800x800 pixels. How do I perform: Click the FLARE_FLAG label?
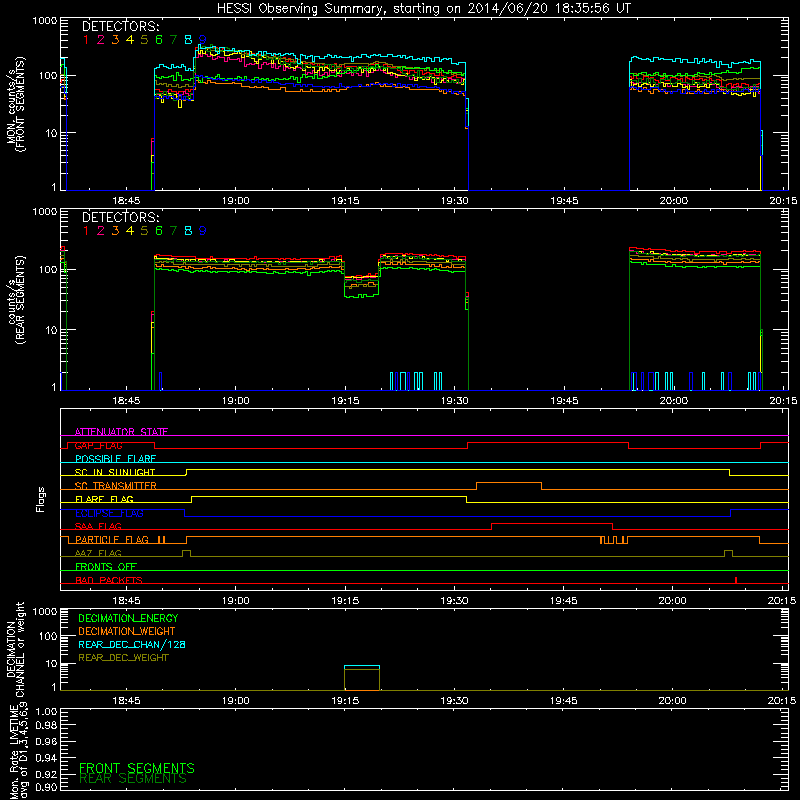[x=104, y=499]
